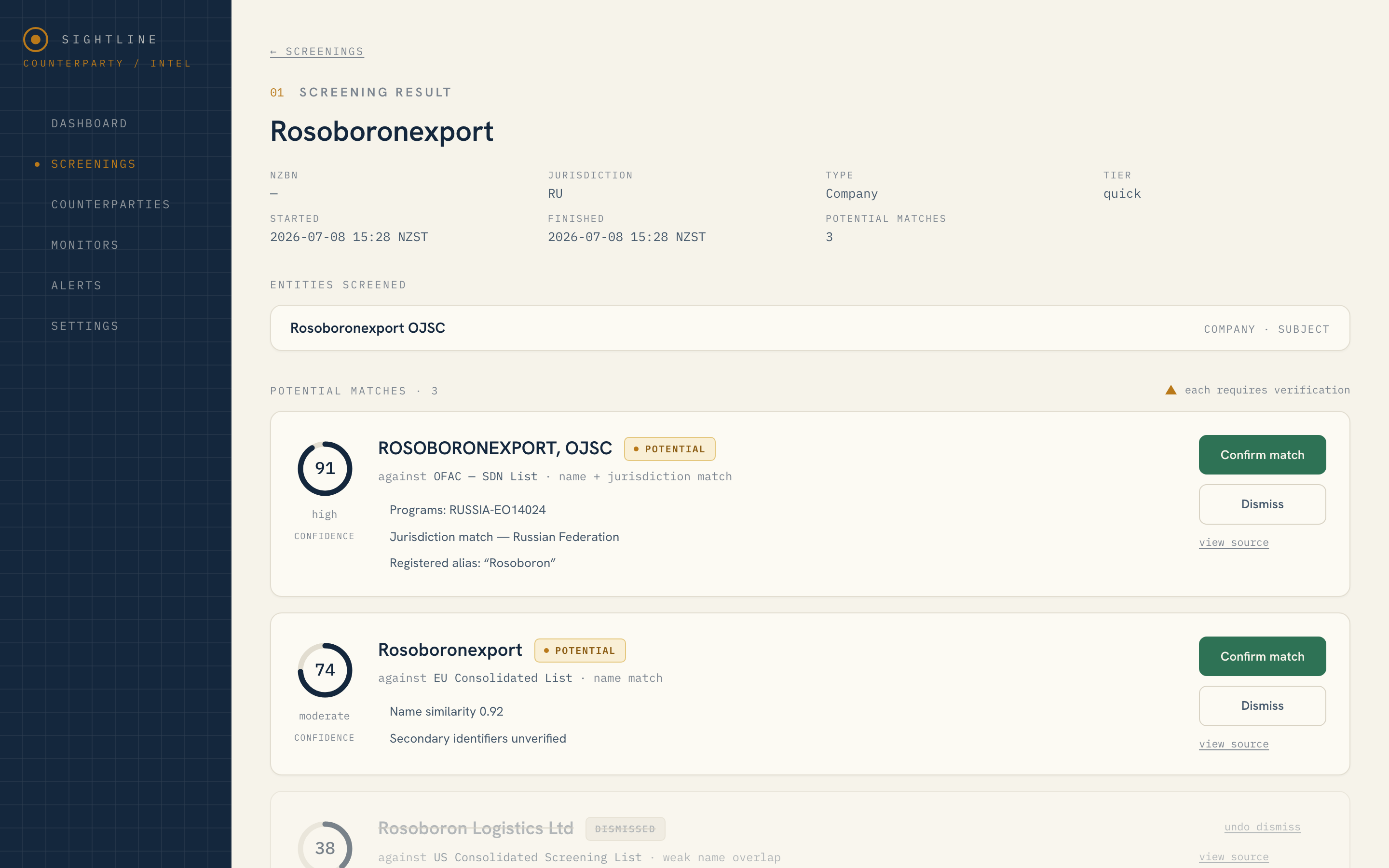Go to Counterparties in the sidebar
1389x868 pixels.
click(111, 204)
